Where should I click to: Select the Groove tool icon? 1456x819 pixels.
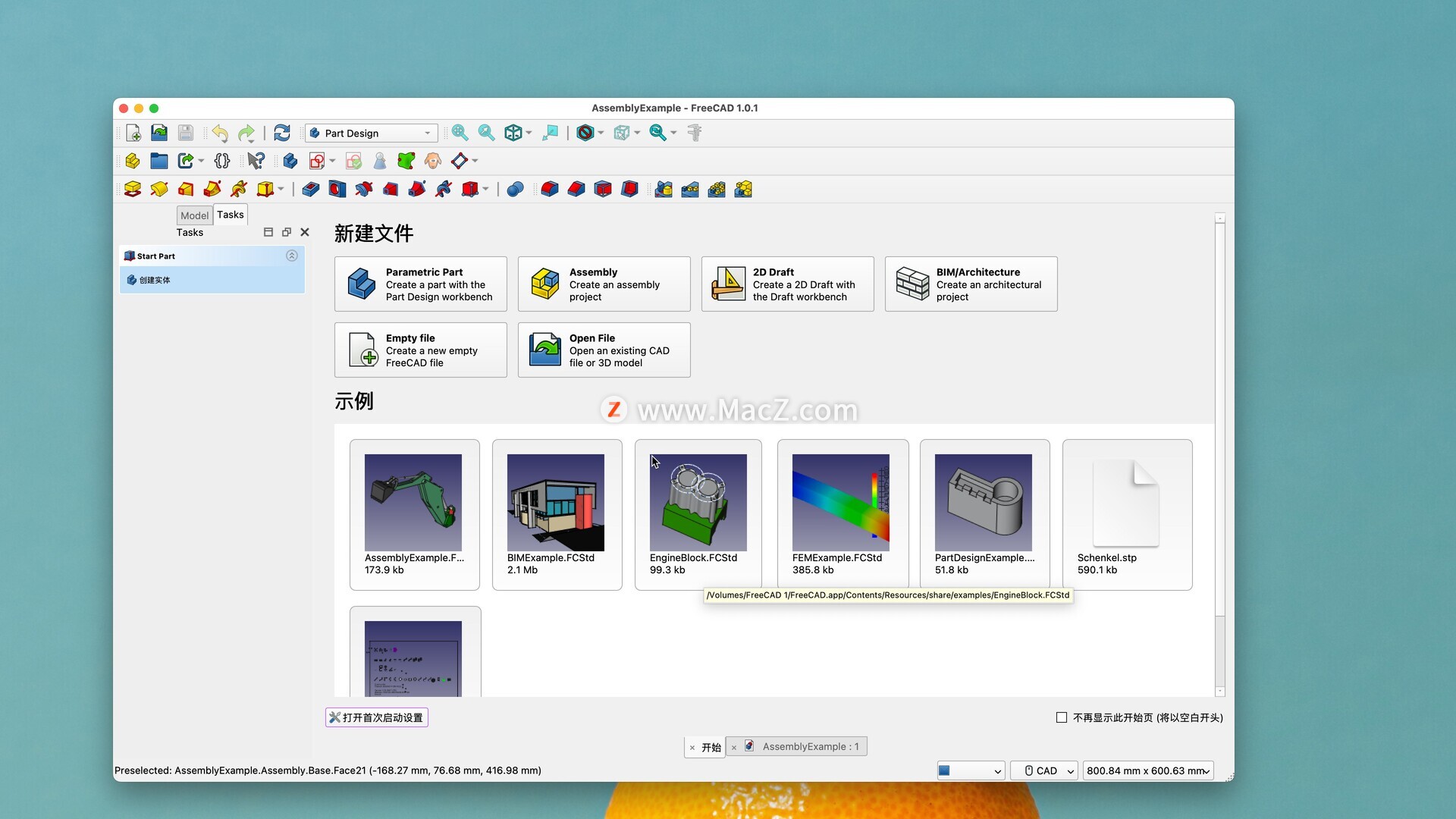tap(364, 190)
